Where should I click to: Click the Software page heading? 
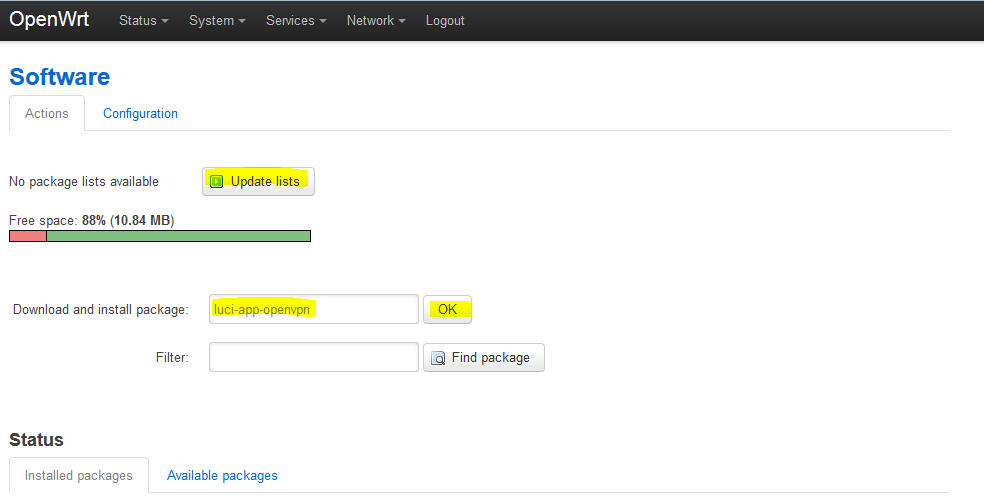[x=60, y=77]
